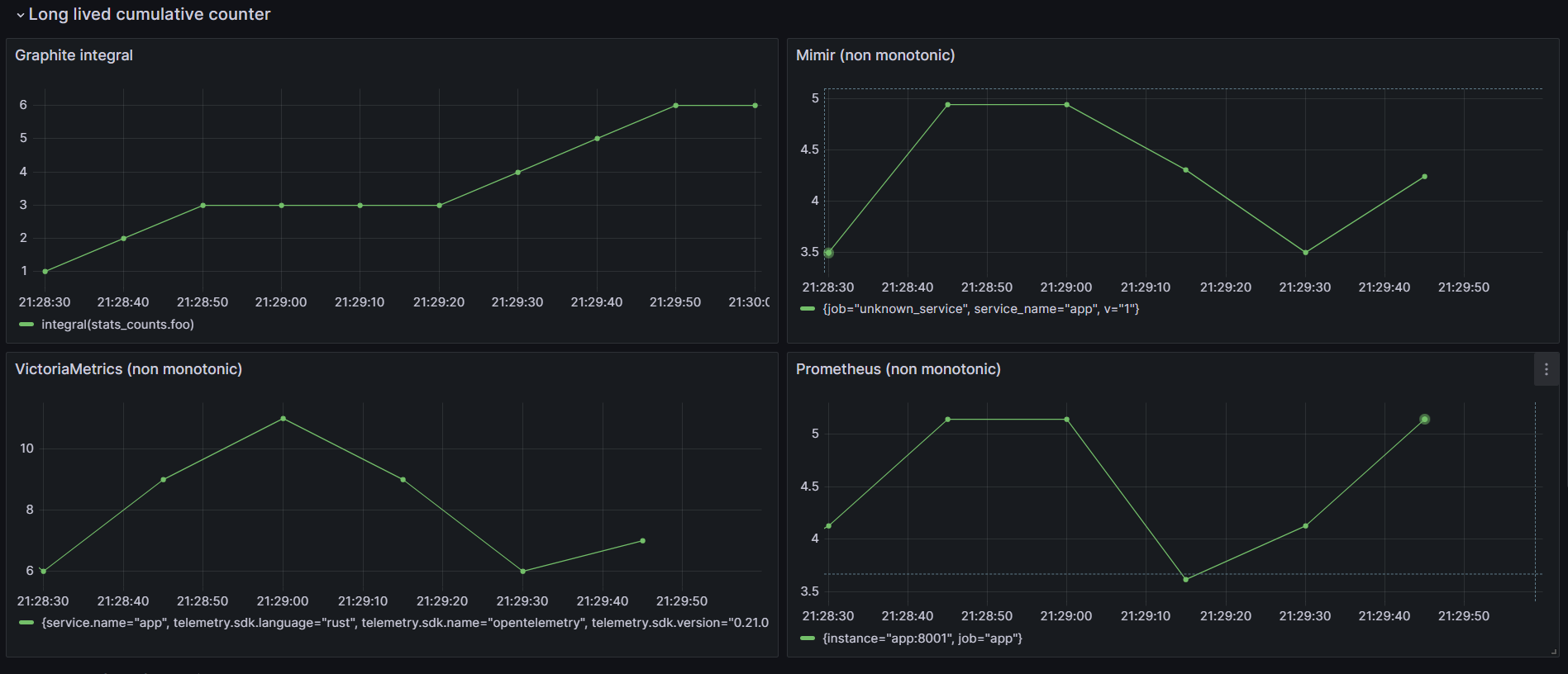The width and height of the screenshot is (1568, 674).
Task: Toggle the VictoriaMetrics service.name="app" legend series
Action: click(405, 623)
